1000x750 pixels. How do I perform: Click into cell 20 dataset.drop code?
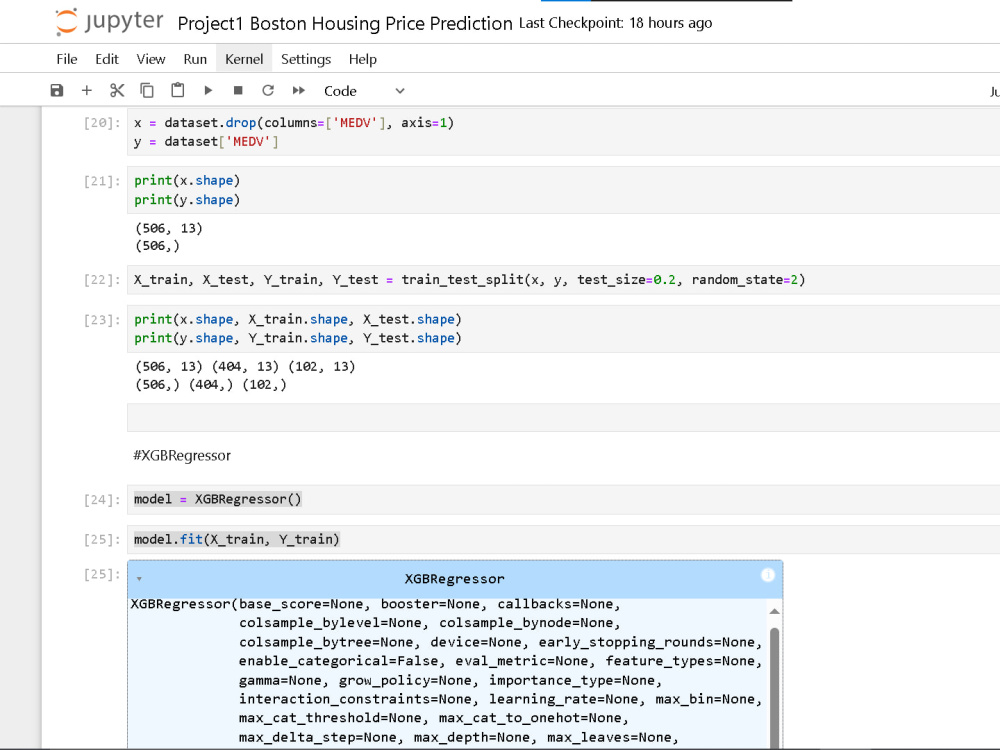pos(563,132)
